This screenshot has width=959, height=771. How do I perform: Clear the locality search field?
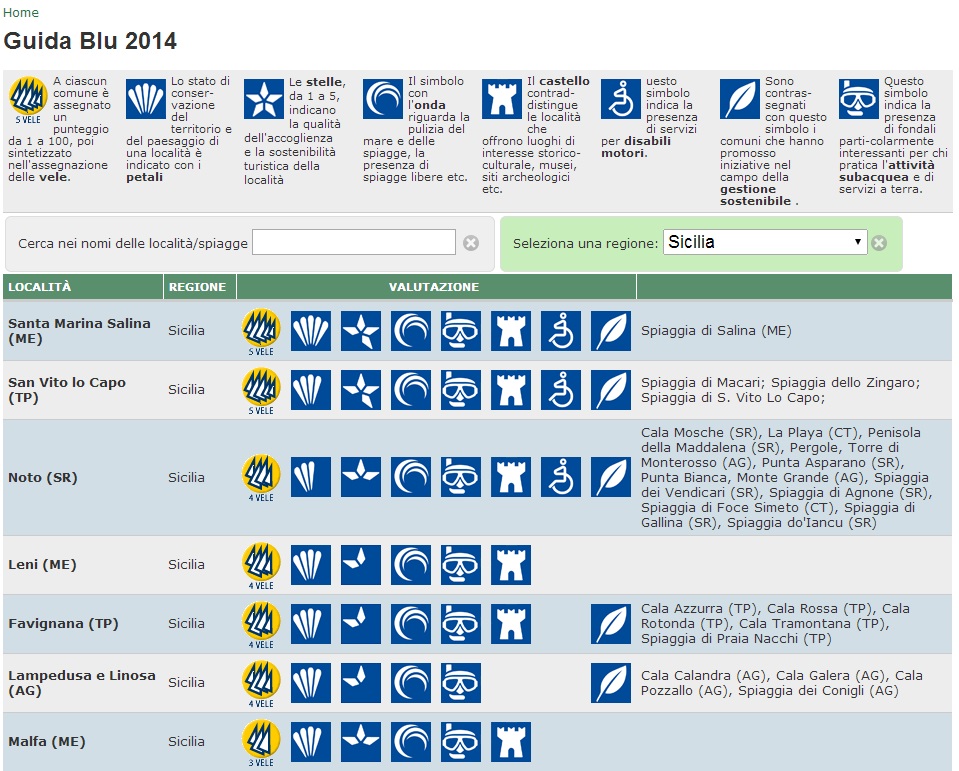click(x=471, y=243)
